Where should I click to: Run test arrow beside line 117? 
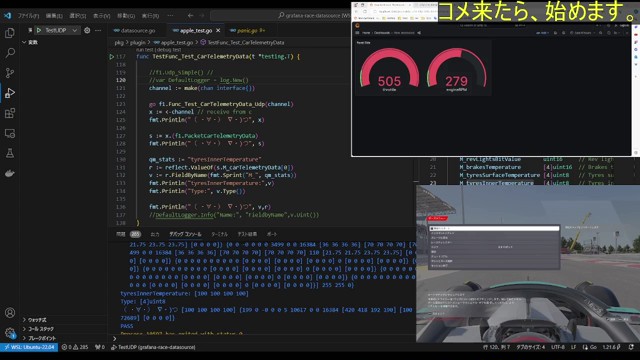111,57
